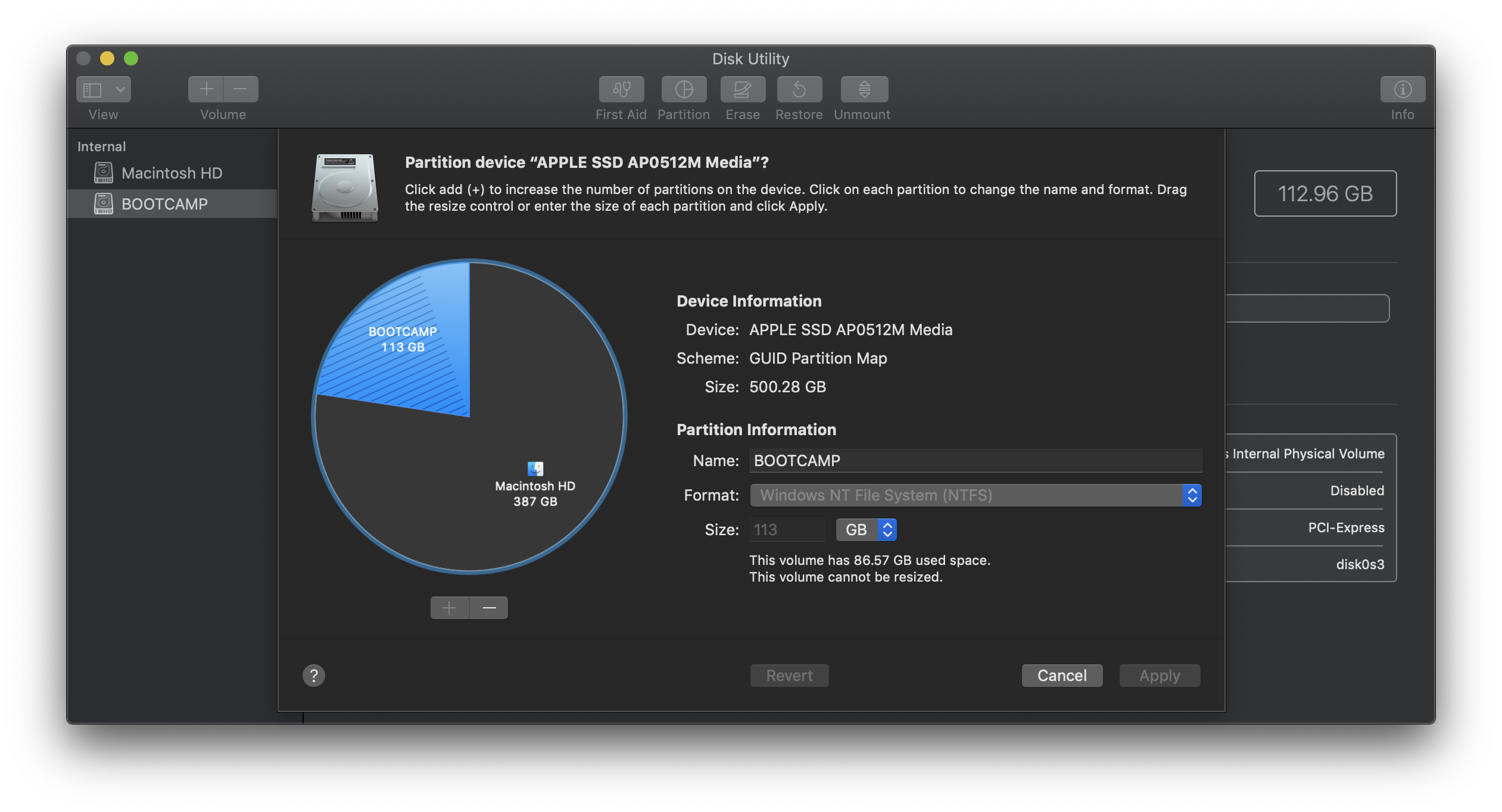Click the remove volume minus toolbar button
The width and height of the screenshot is (1502, 812).
coord(241,89)
